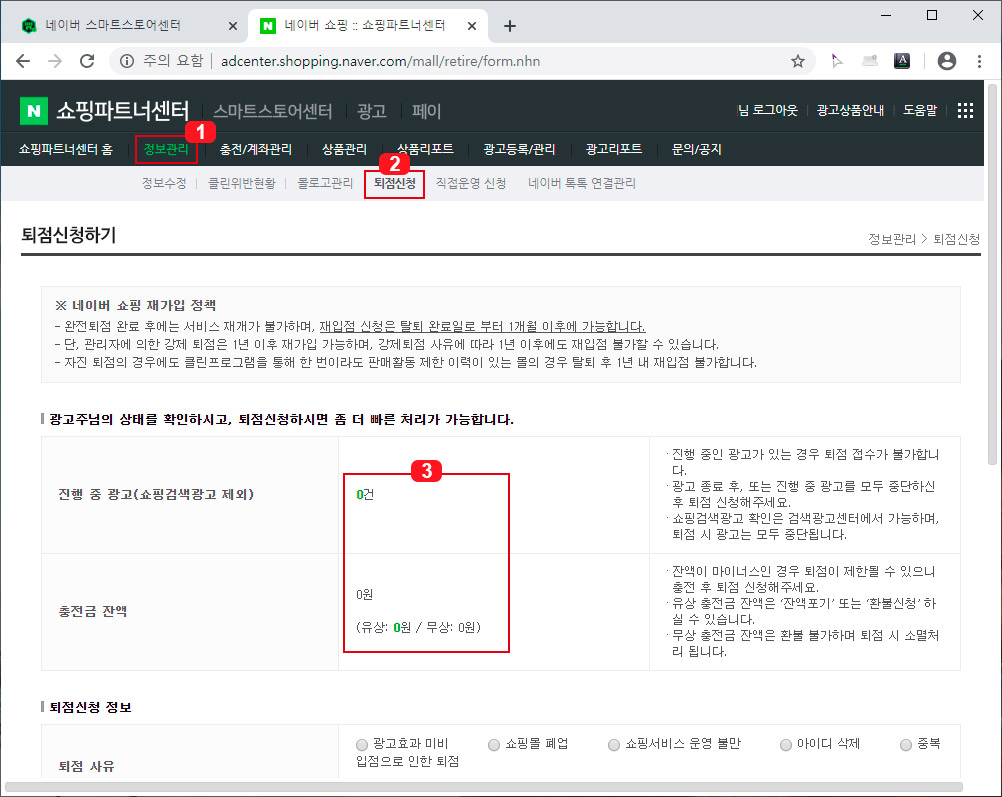Image resolution: width=1002 pixels, height=797 pixels.
Task: Click the green Naver N logo
Action: pos(34,111)
